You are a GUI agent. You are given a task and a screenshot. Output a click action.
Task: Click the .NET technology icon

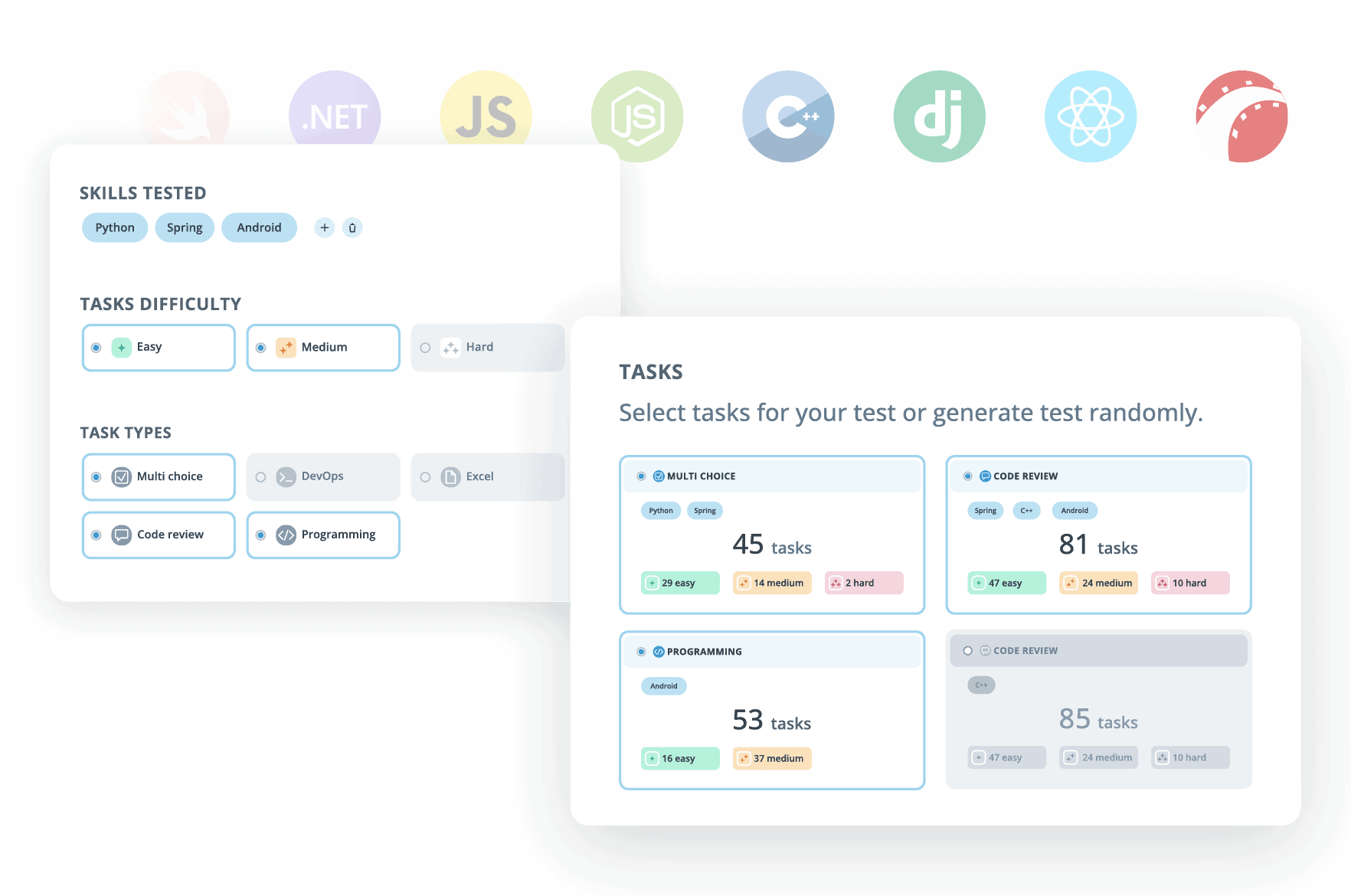335,108
